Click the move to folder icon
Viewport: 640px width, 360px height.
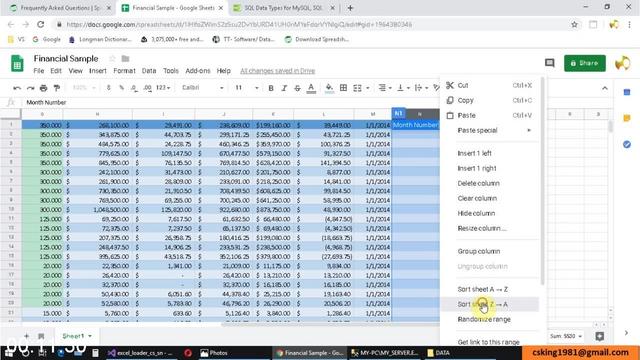pos(125,59)
